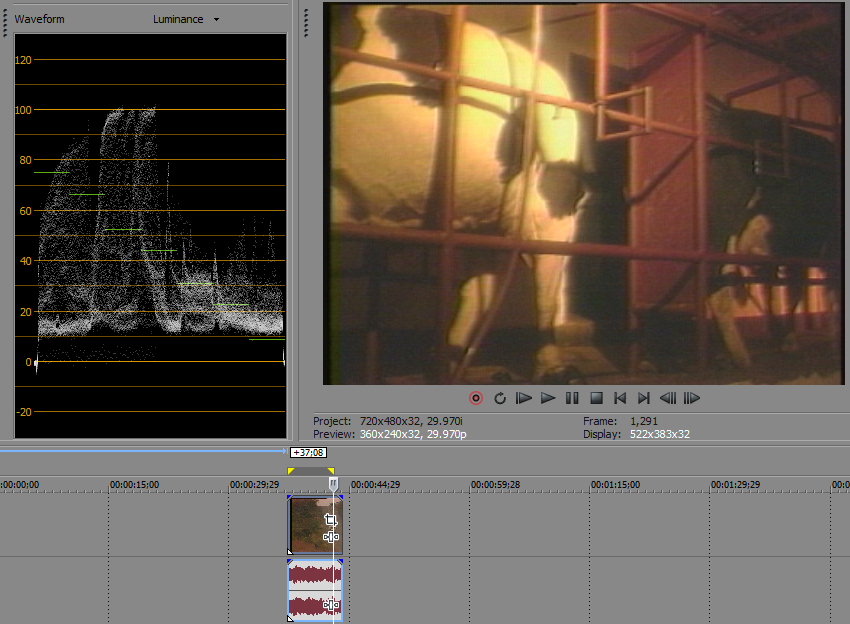850x624 pixels.
Task: Pause the video preview
Action: [x=572, y=398]
